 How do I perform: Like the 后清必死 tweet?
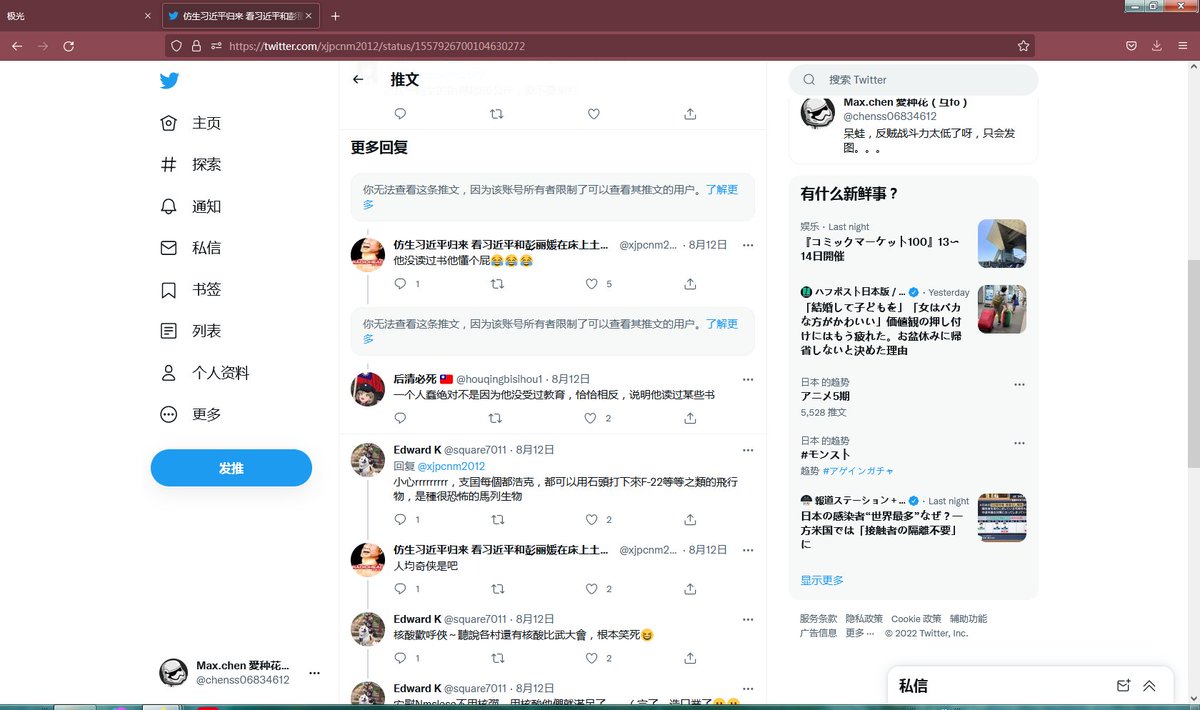[592, 418]
